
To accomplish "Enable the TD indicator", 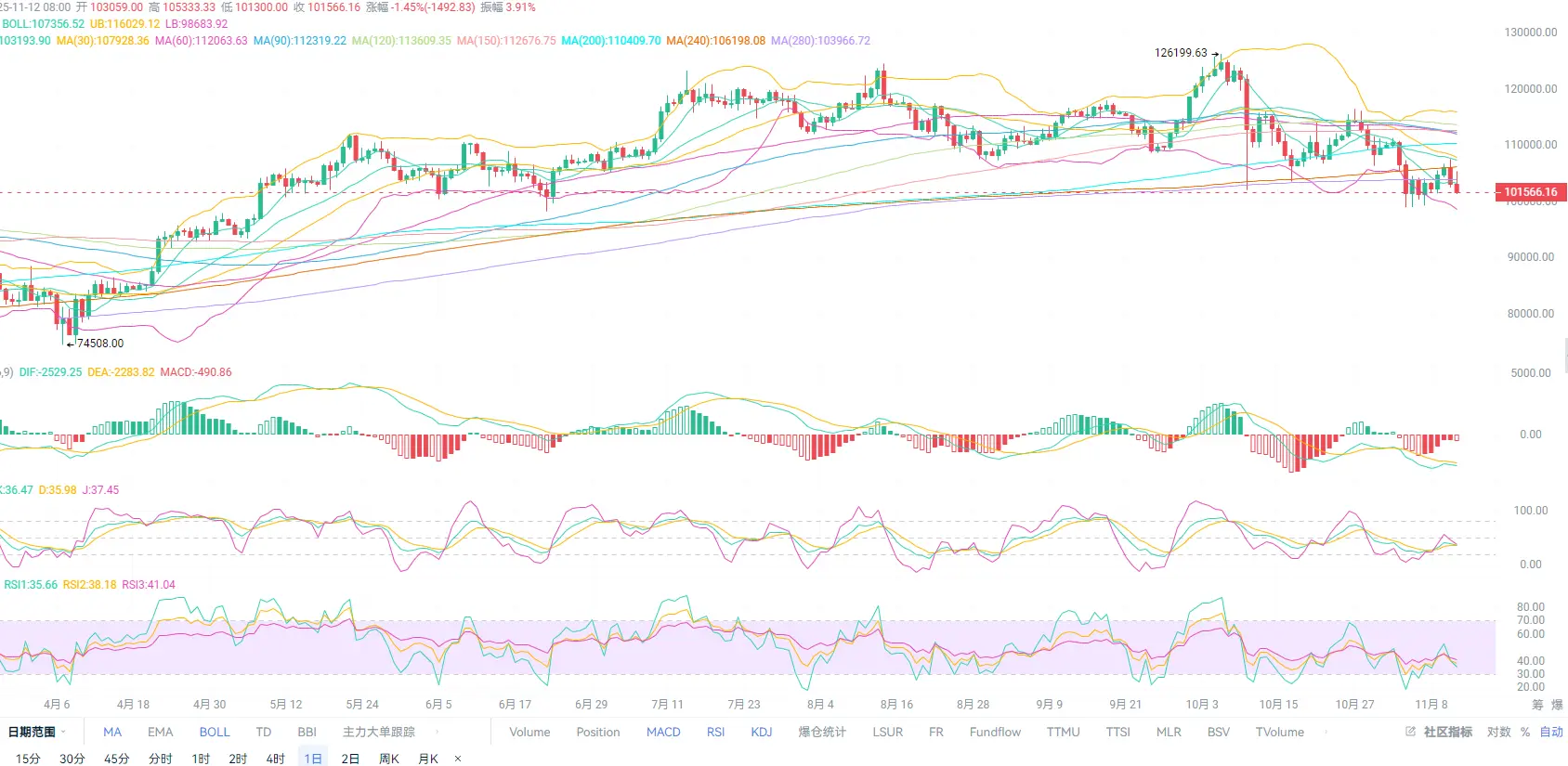I will coord(264,732).
